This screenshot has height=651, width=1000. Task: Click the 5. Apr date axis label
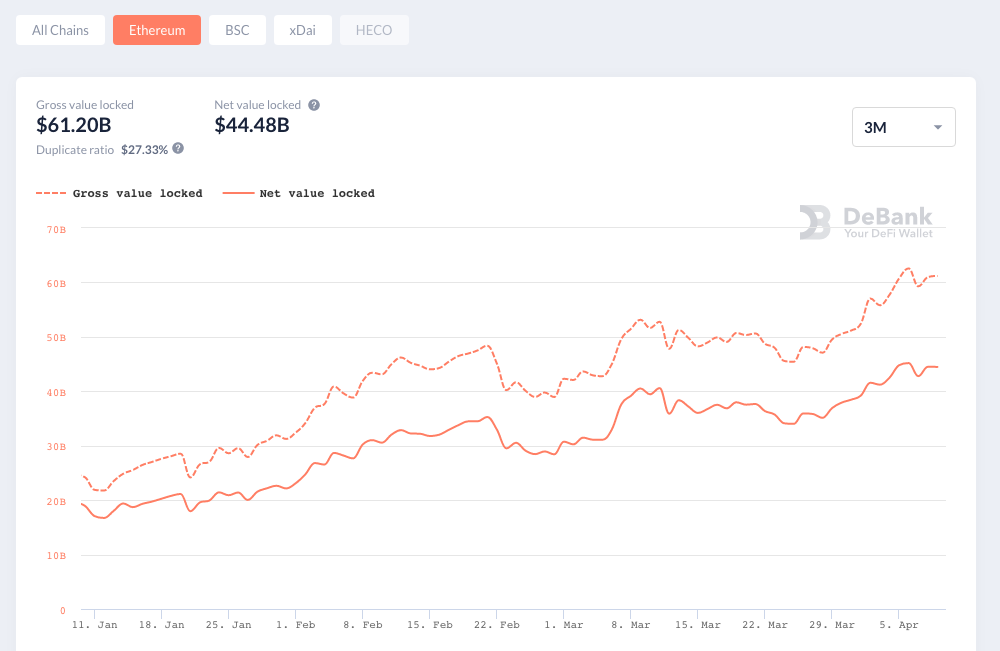coord(898,625)
